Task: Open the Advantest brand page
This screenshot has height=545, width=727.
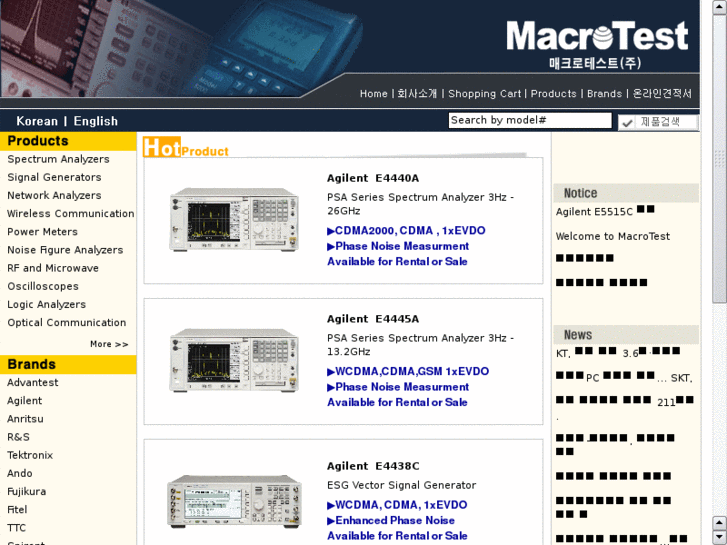Action: point(32,383)
